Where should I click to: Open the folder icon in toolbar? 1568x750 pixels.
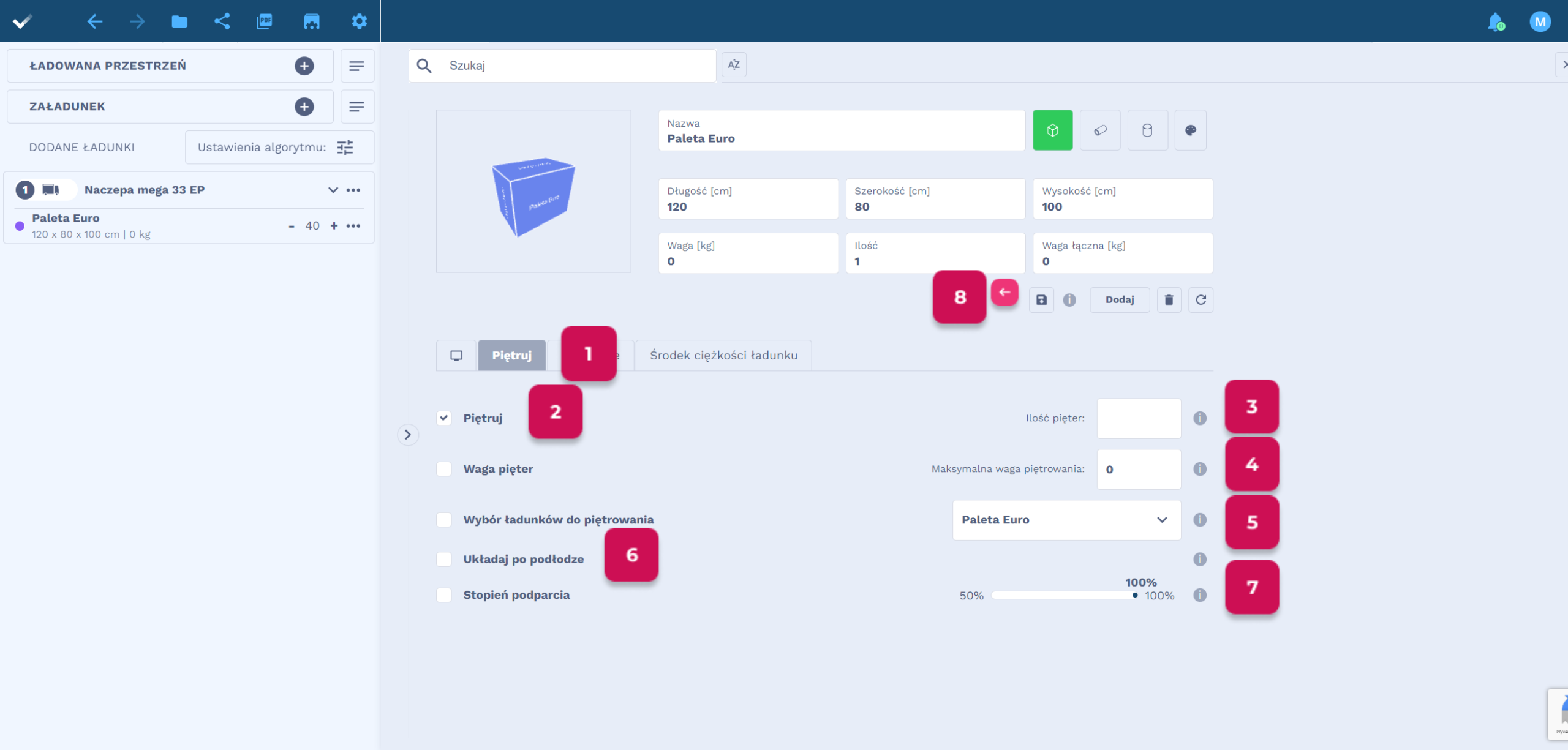coord(179,21)
